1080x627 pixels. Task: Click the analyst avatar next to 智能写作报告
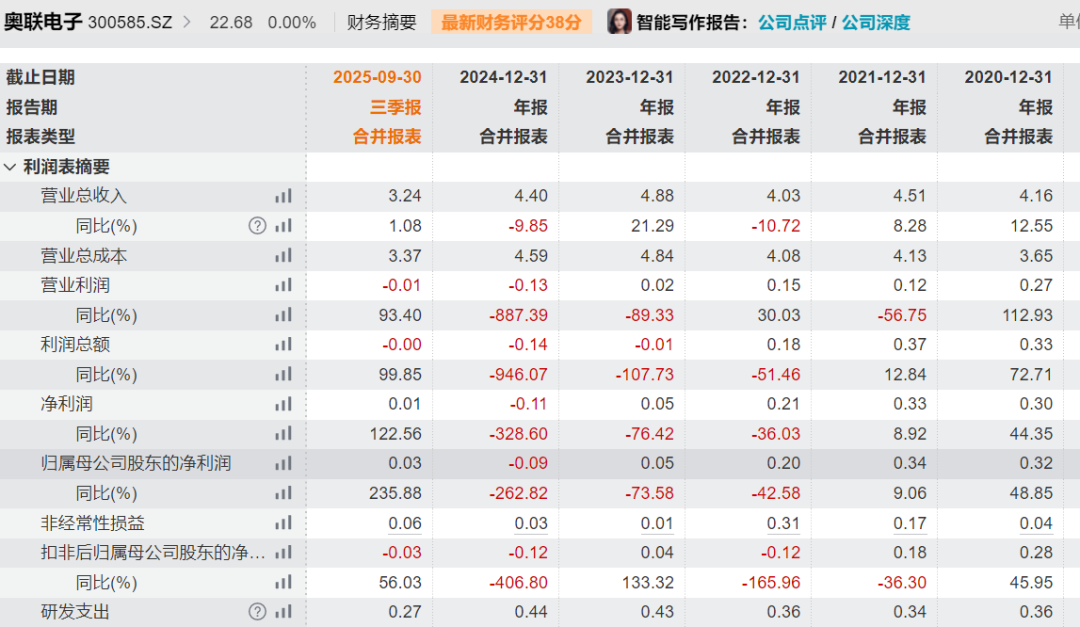(x=619, y=22)
